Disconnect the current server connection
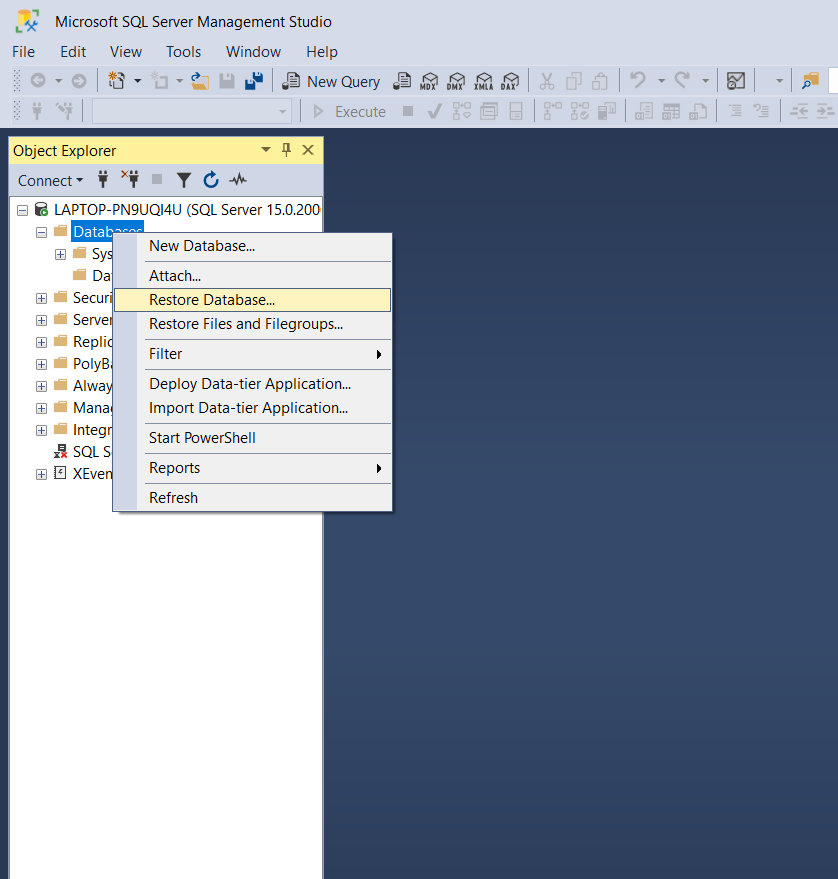The image size is (838, 879). [x=130, y=181]
